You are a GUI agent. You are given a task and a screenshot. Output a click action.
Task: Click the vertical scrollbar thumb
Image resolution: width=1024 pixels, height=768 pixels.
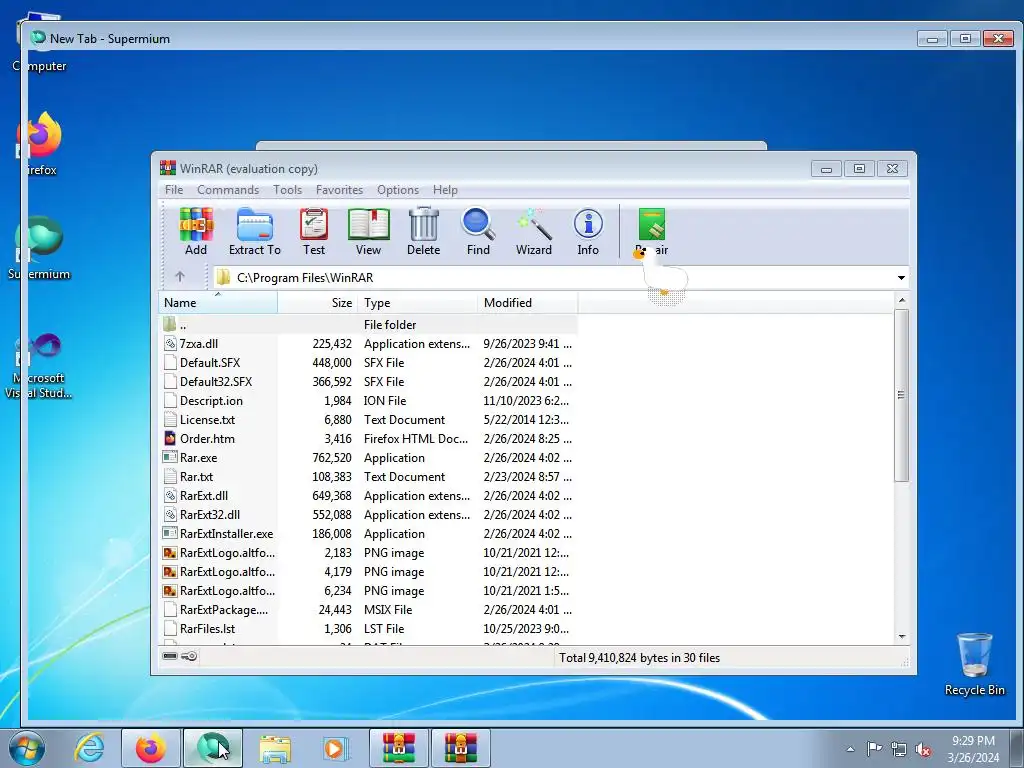click(901, 395)
